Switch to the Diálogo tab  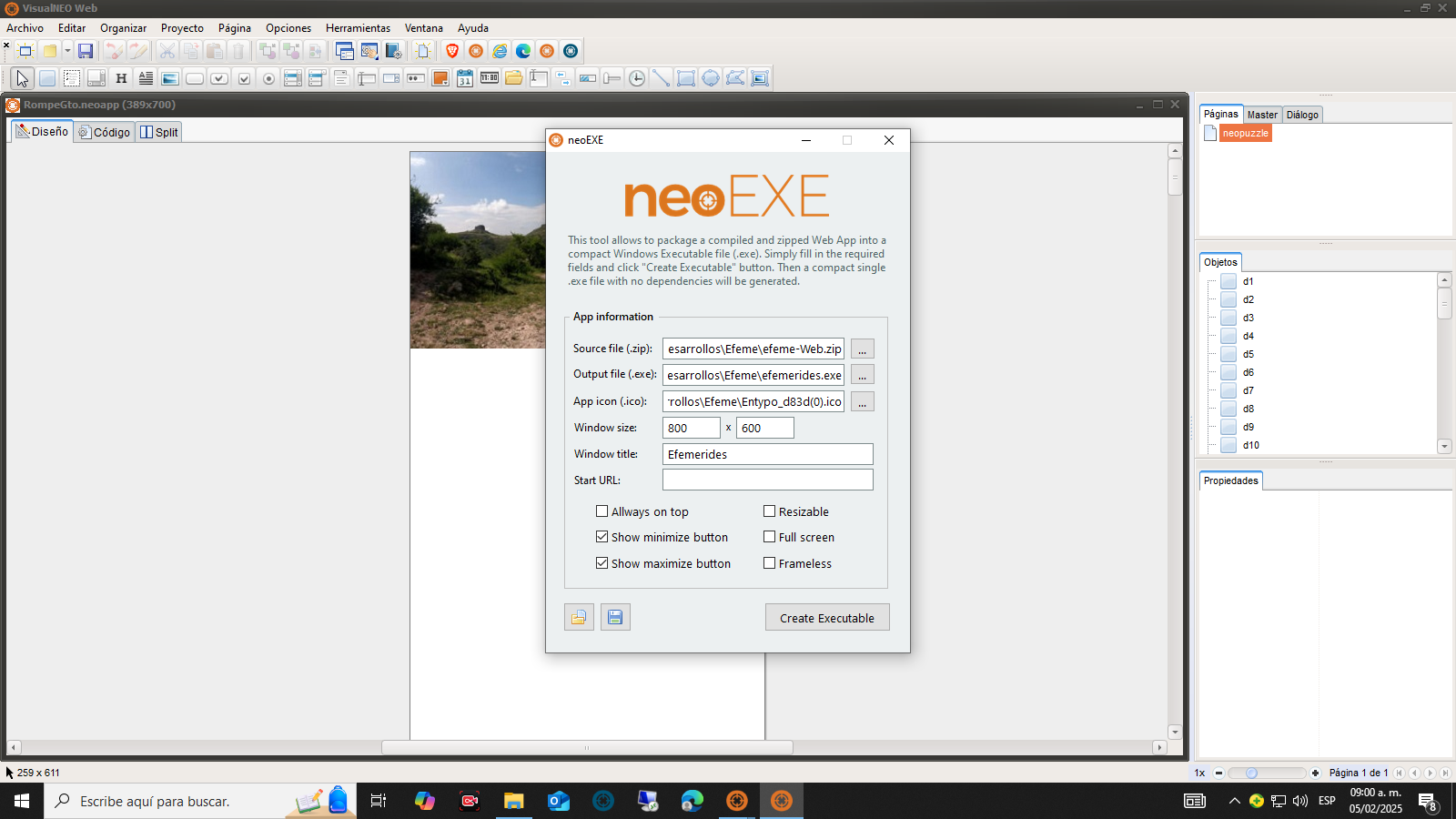point(1302,115)
